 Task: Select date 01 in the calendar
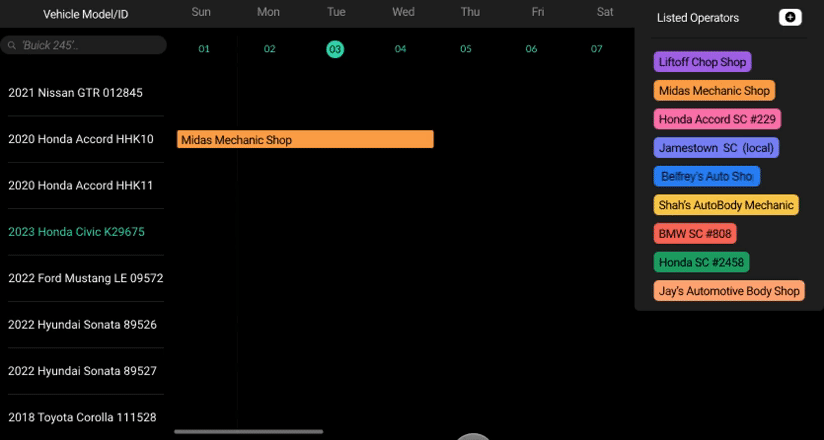[204, 49]
